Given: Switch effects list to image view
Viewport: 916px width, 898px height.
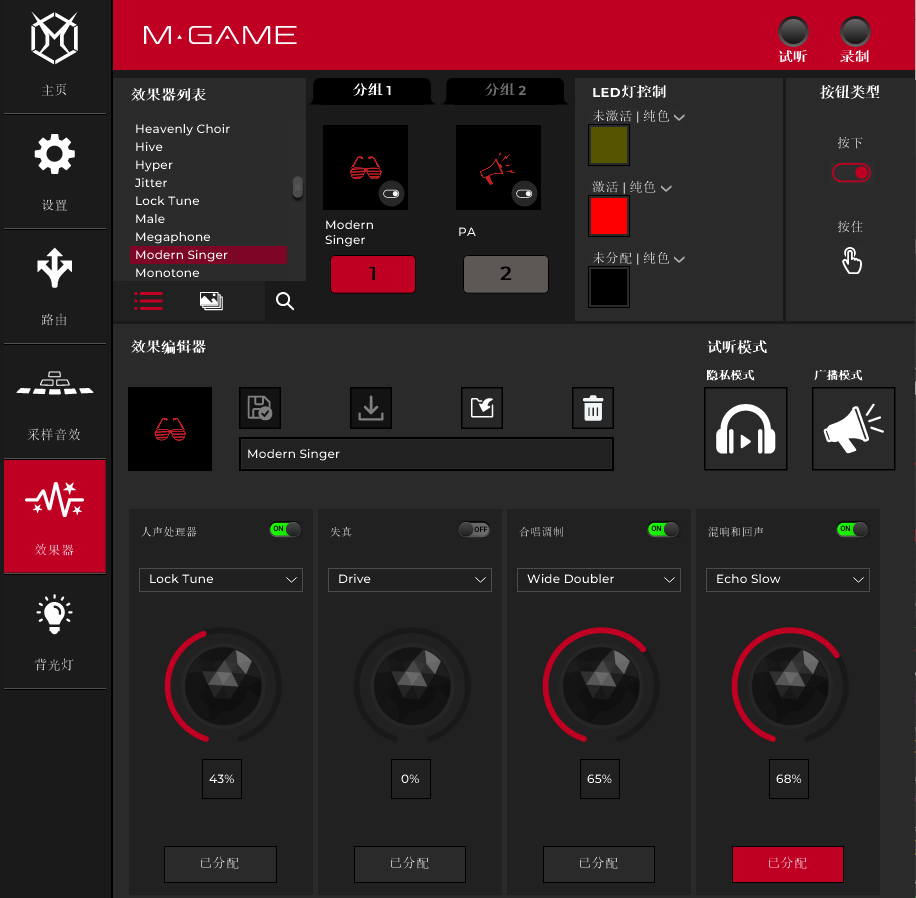Looking at the screenshot, I should 211,301.
